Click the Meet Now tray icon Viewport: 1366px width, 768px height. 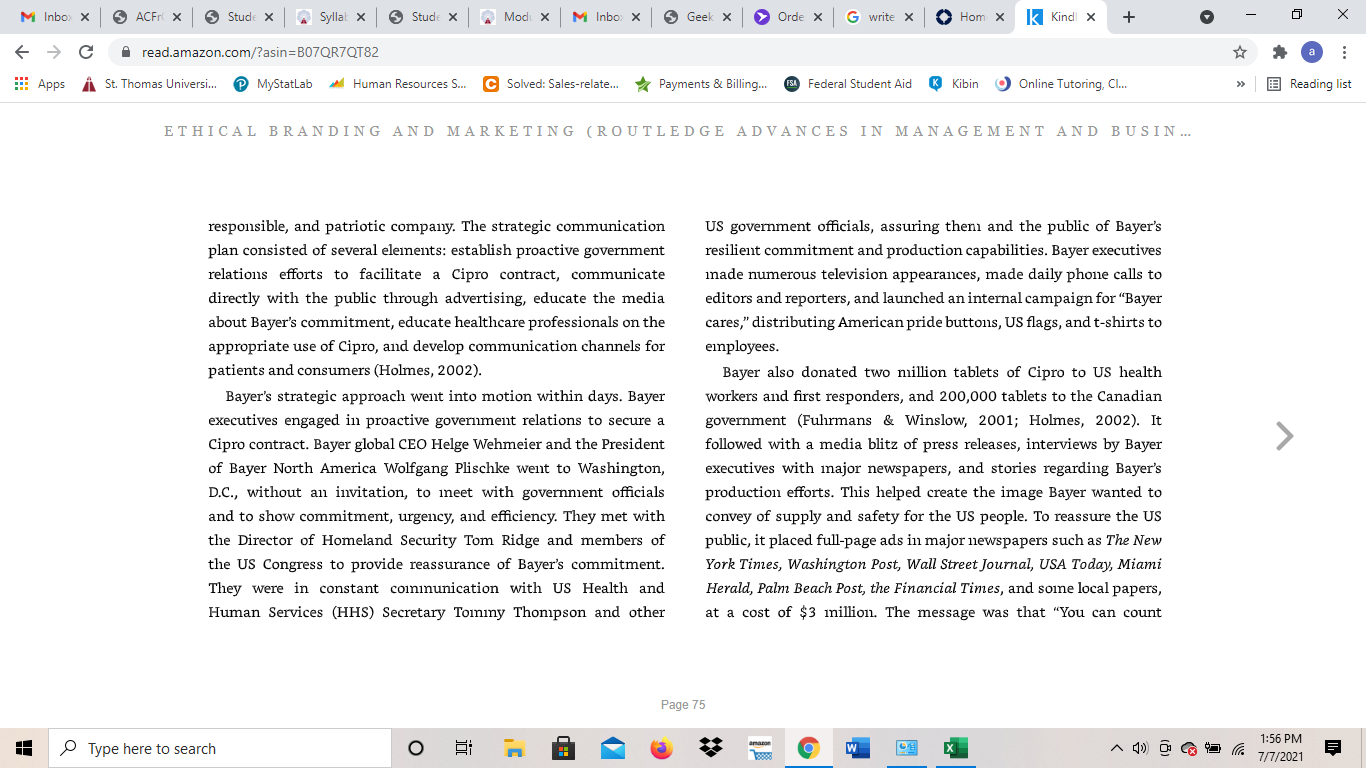pyautogui.click(x=1165, y=748)
